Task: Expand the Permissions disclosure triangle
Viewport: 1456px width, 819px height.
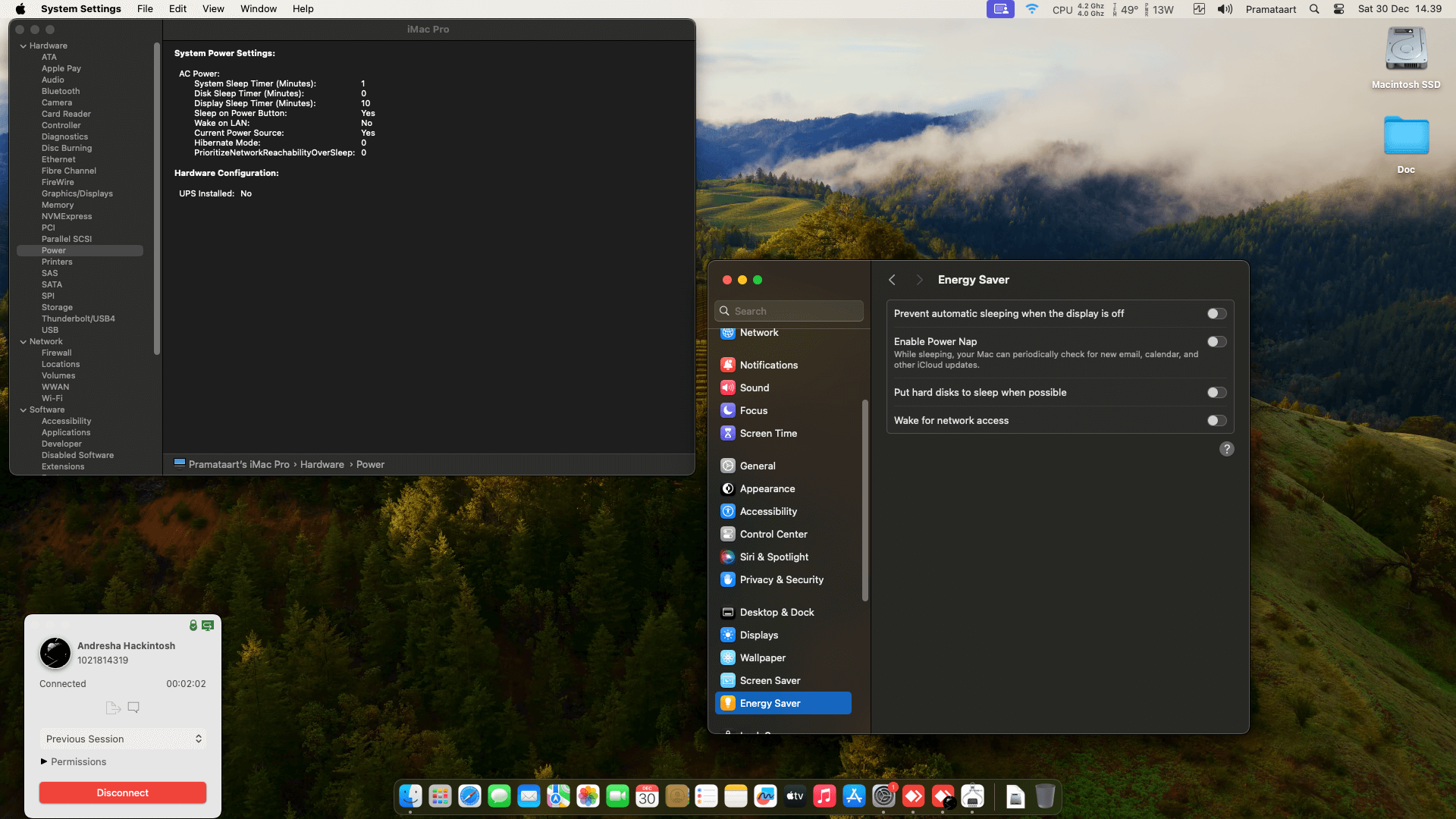Action: [44, 761]
